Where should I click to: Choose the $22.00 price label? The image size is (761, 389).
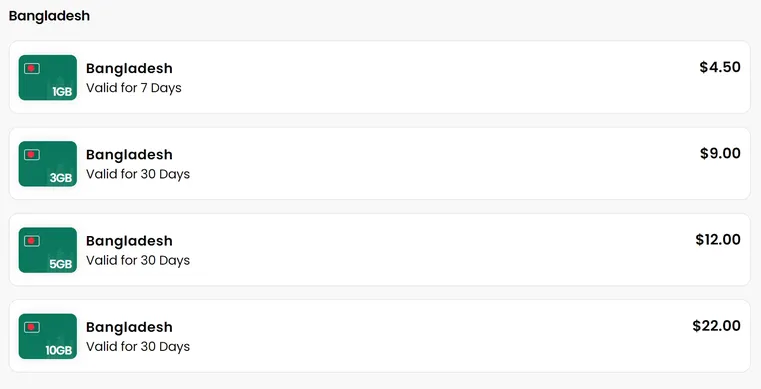[716, 326]
